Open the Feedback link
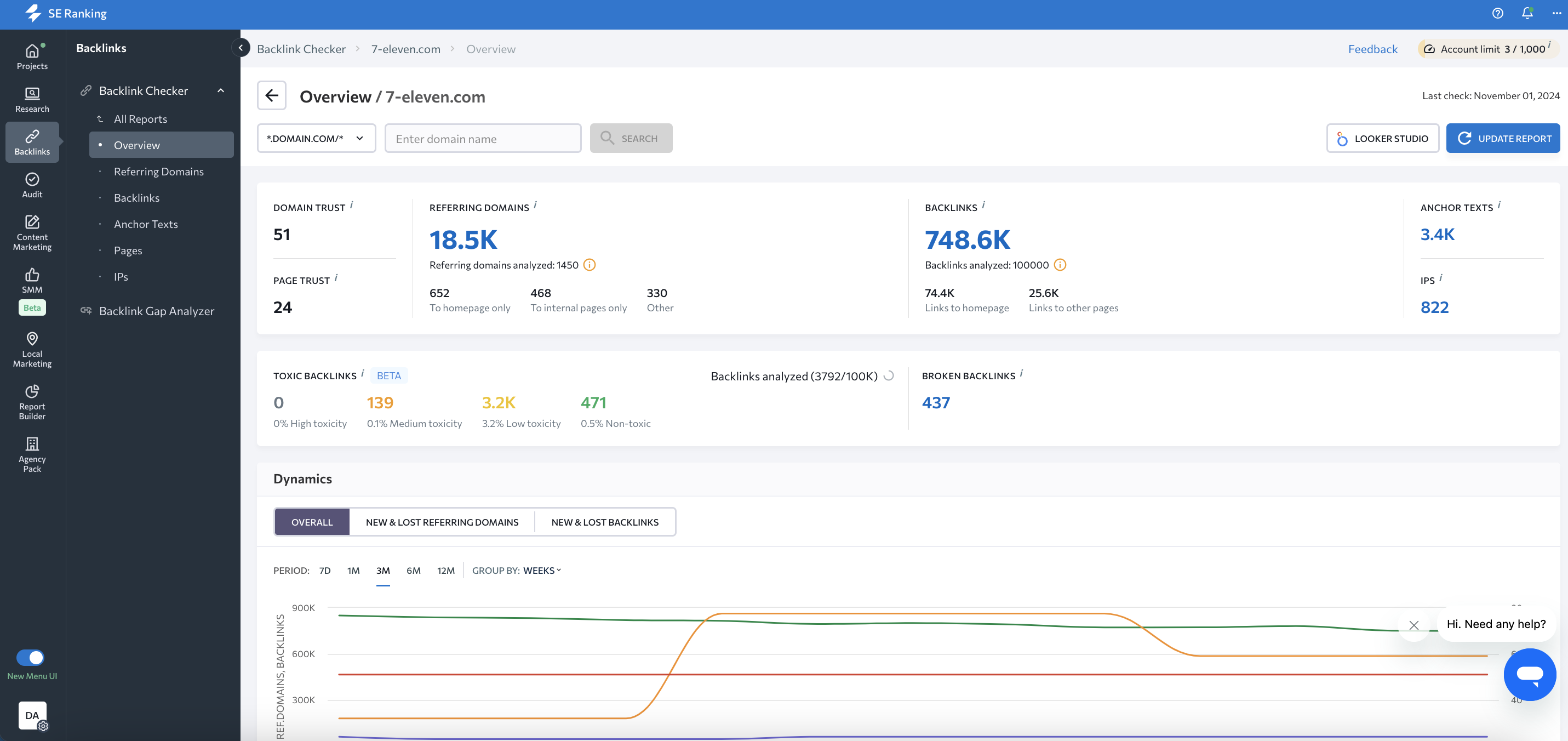The width and height of the screenshot is (1568, 741). 1373,49
